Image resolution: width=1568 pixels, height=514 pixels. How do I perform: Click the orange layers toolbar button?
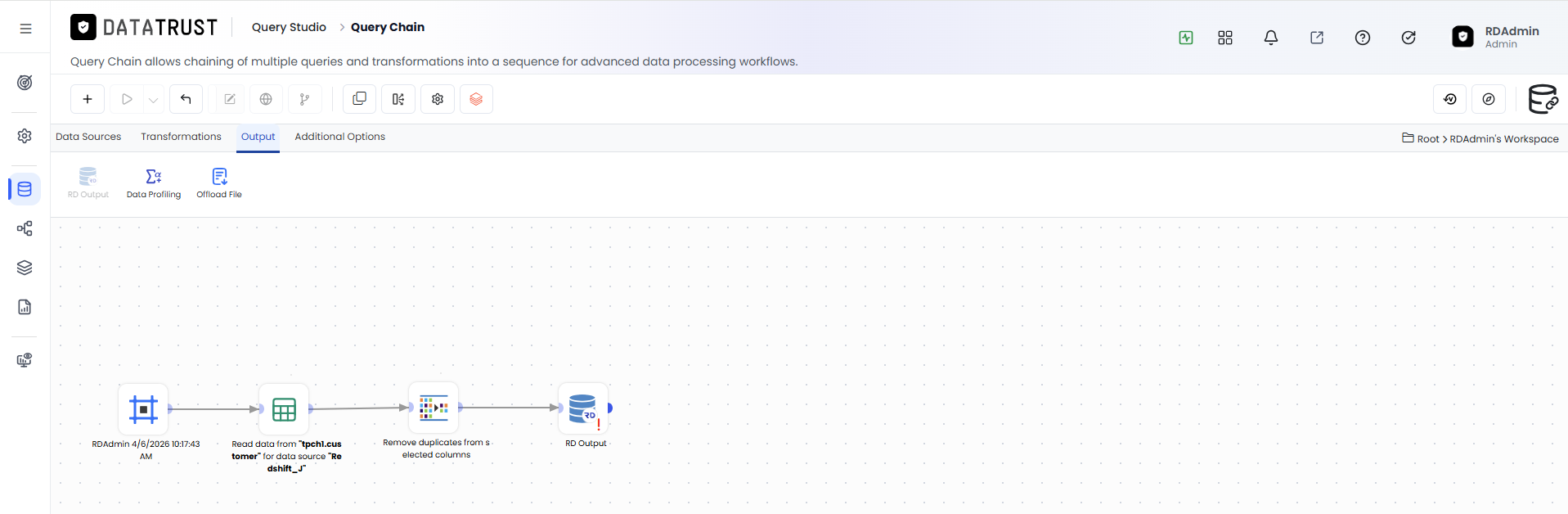(x=476, y=99)
